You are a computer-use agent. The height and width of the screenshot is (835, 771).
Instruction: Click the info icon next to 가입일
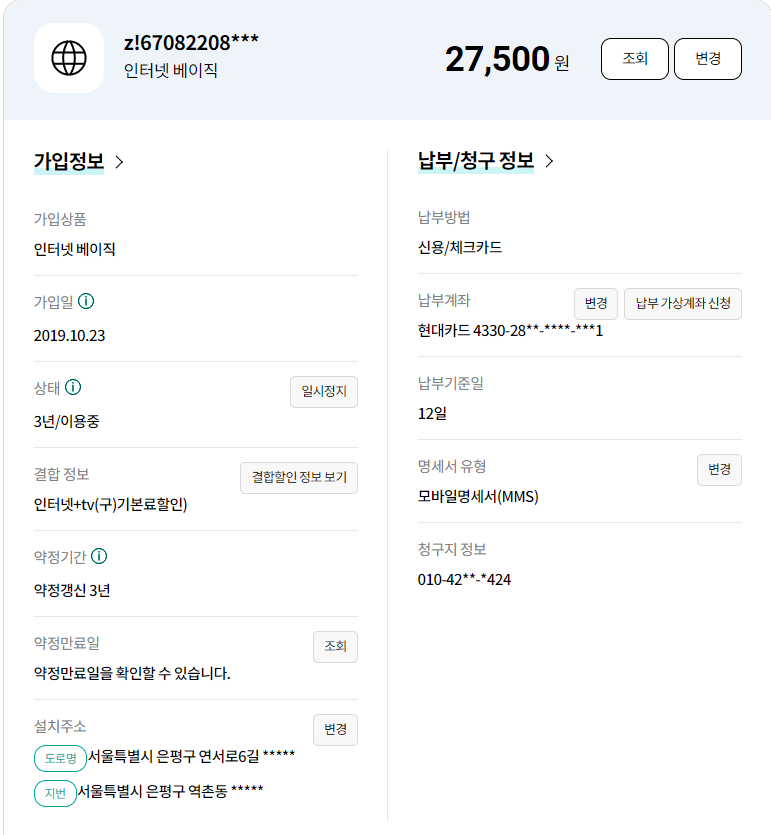pos(86,301)
